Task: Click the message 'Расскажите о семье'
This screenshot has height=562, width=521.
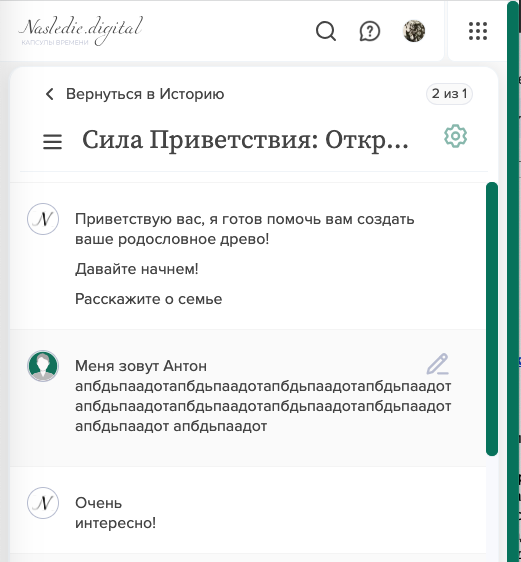Action: pyautogui.click(x=148, y=299)
